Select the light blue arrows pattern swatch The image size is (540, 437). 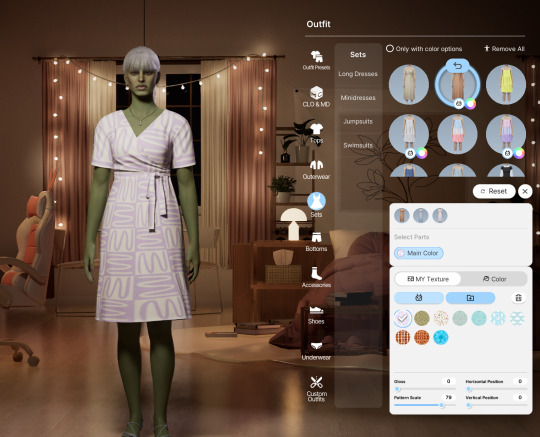(498, 319)
